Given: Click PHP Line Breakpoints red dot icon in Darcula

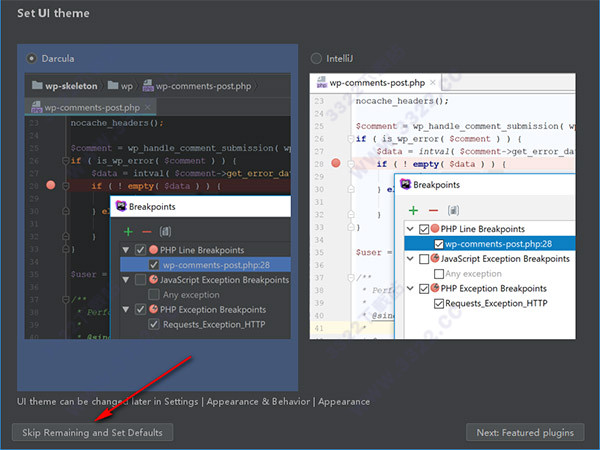Looking at the screenshot, I should click(153, 250).
